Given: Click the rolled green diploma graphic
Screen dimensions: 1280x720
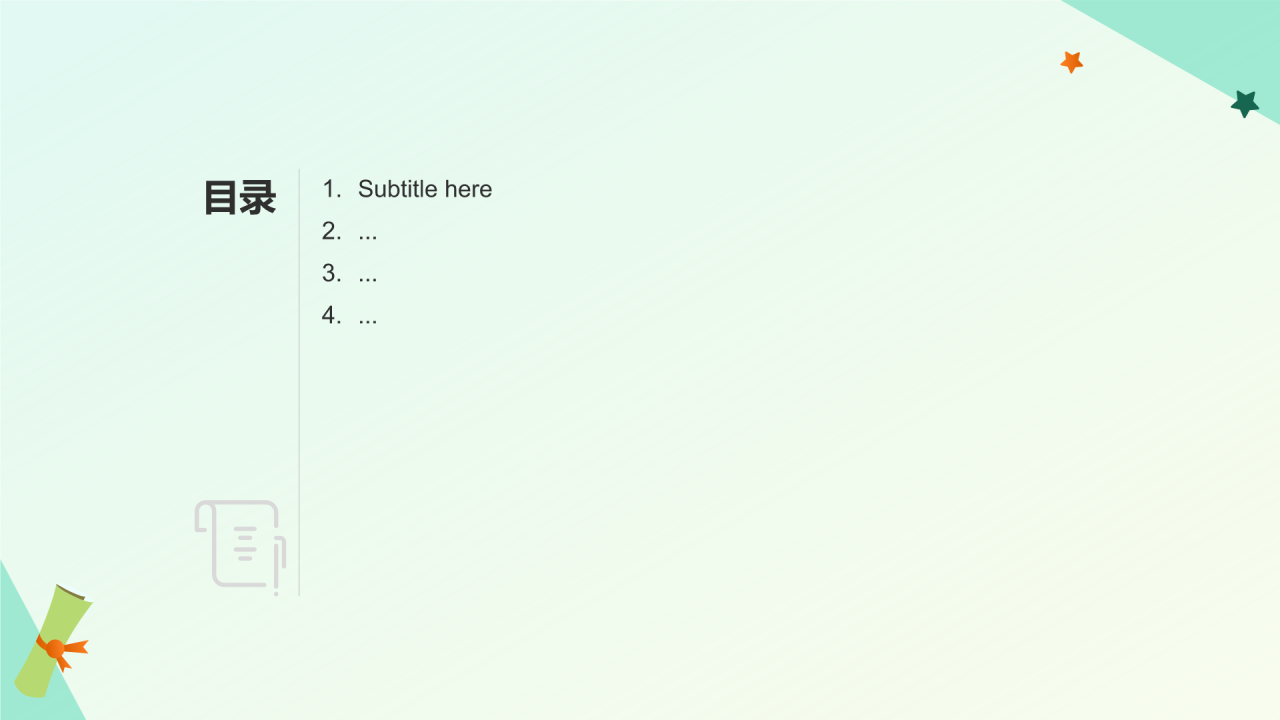Looking at the screenshot, I should click(x=53, y=641).
